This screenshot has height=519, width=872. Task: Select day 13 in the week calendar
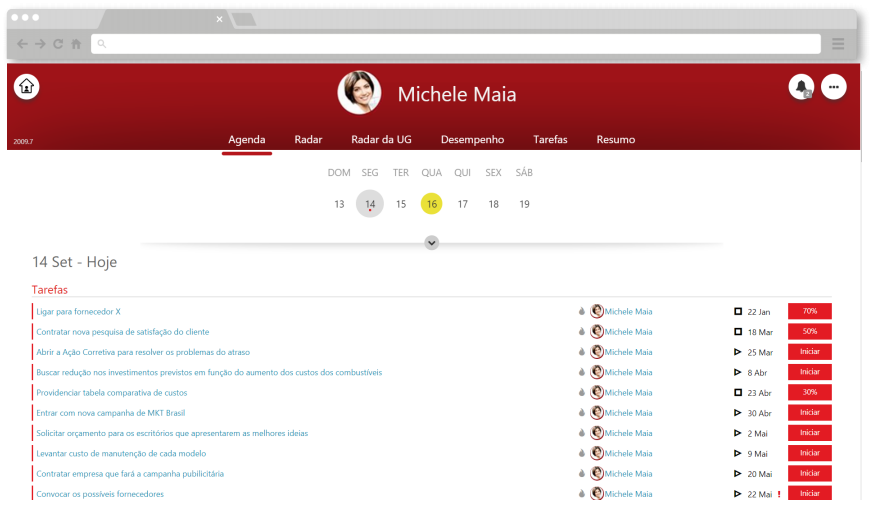339,204
